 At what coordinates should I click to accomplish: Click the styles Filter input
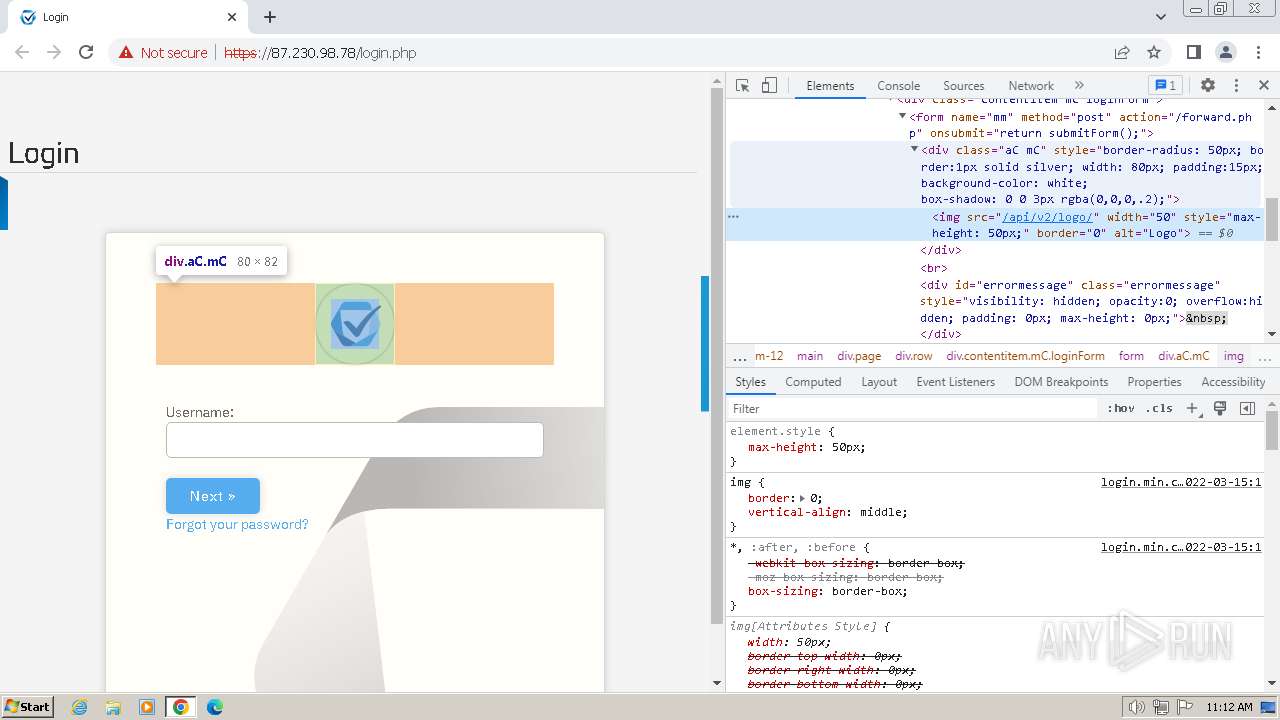point(913,409)
